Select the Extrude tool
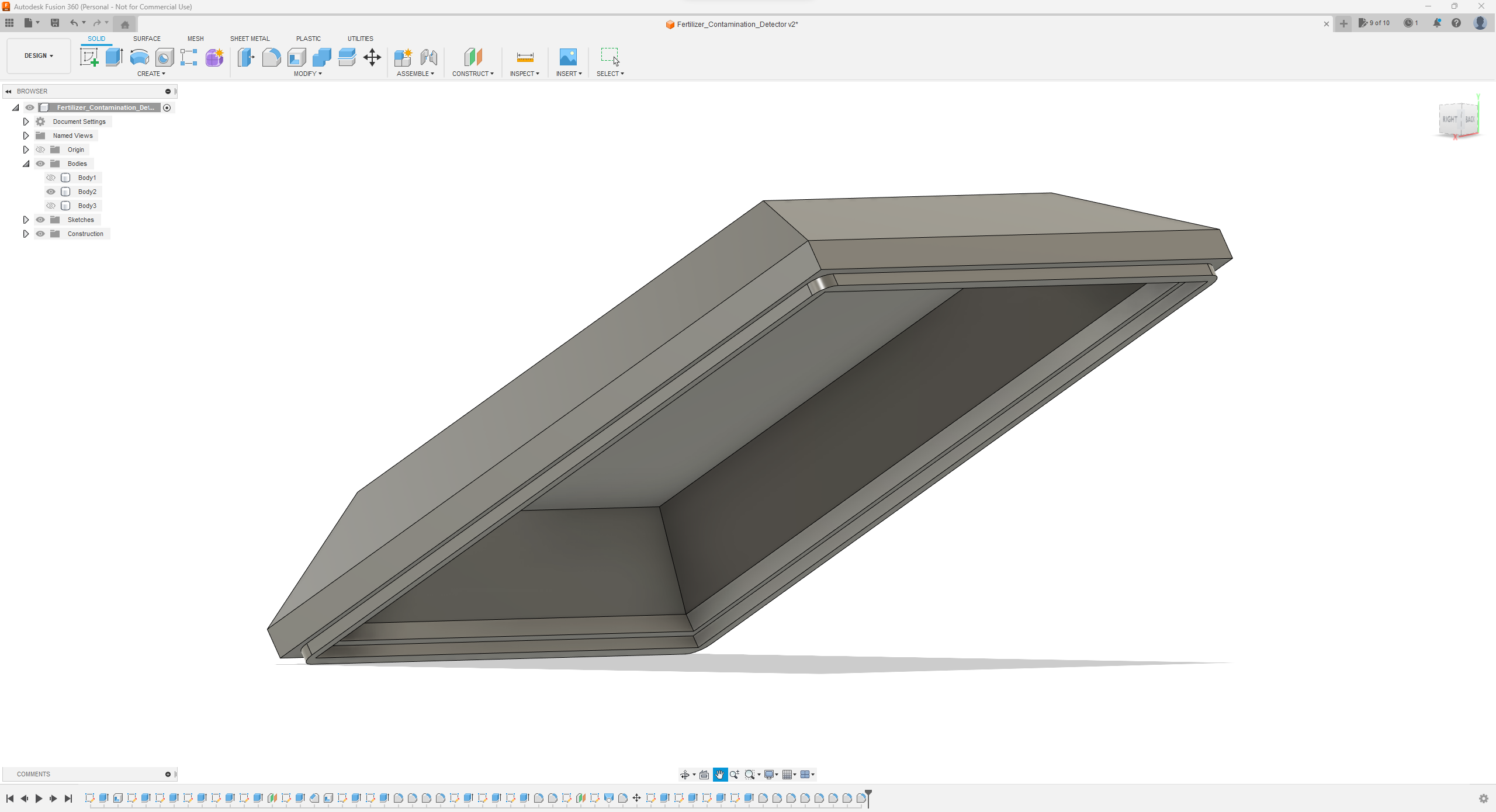Viewport: 1496px width, 812px height. [113, 57]
